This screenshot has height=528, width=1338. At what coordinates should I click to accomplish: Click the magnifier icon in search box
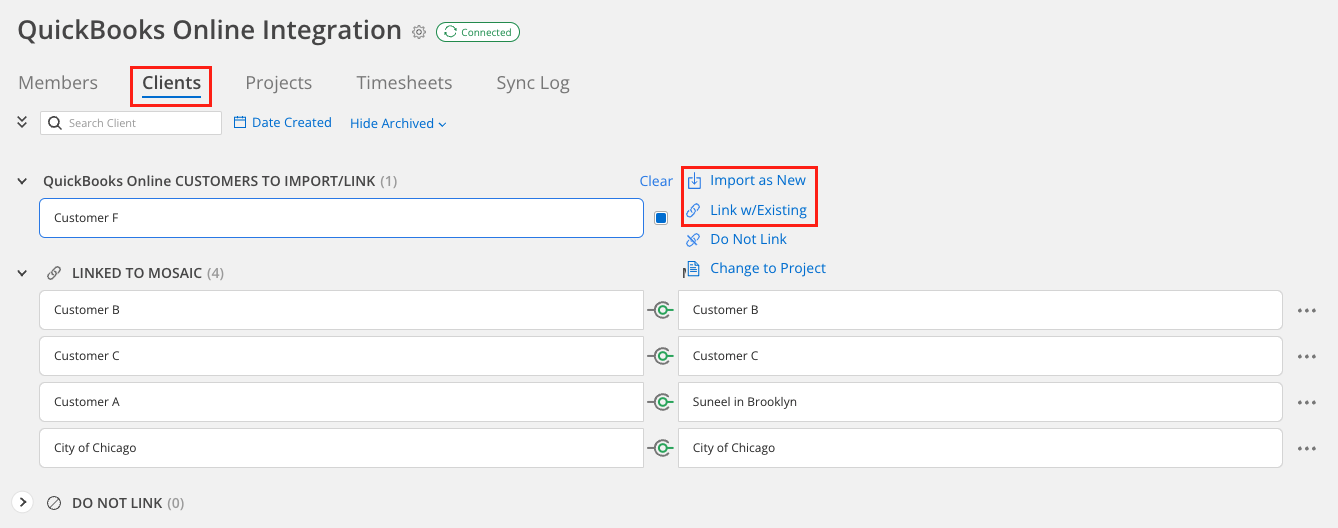tap(54, 123)
